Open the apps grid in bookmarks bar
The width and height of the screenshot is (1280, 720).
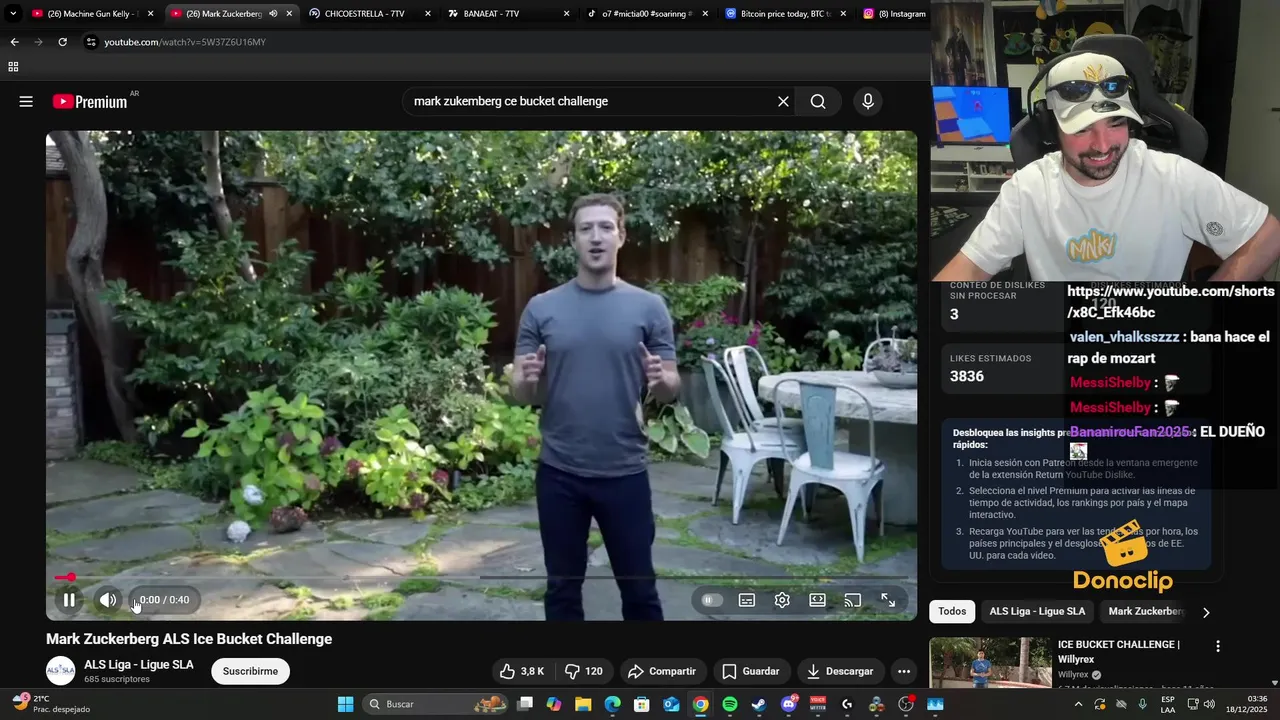tap(13, 67)
